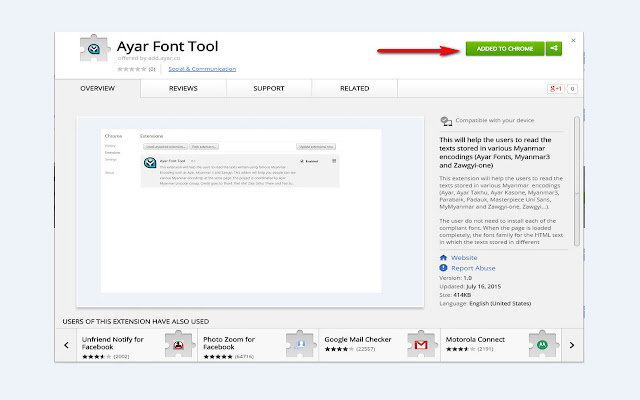Click the Google +1 button
Screen dimensions: 640x400
[556, 89]
